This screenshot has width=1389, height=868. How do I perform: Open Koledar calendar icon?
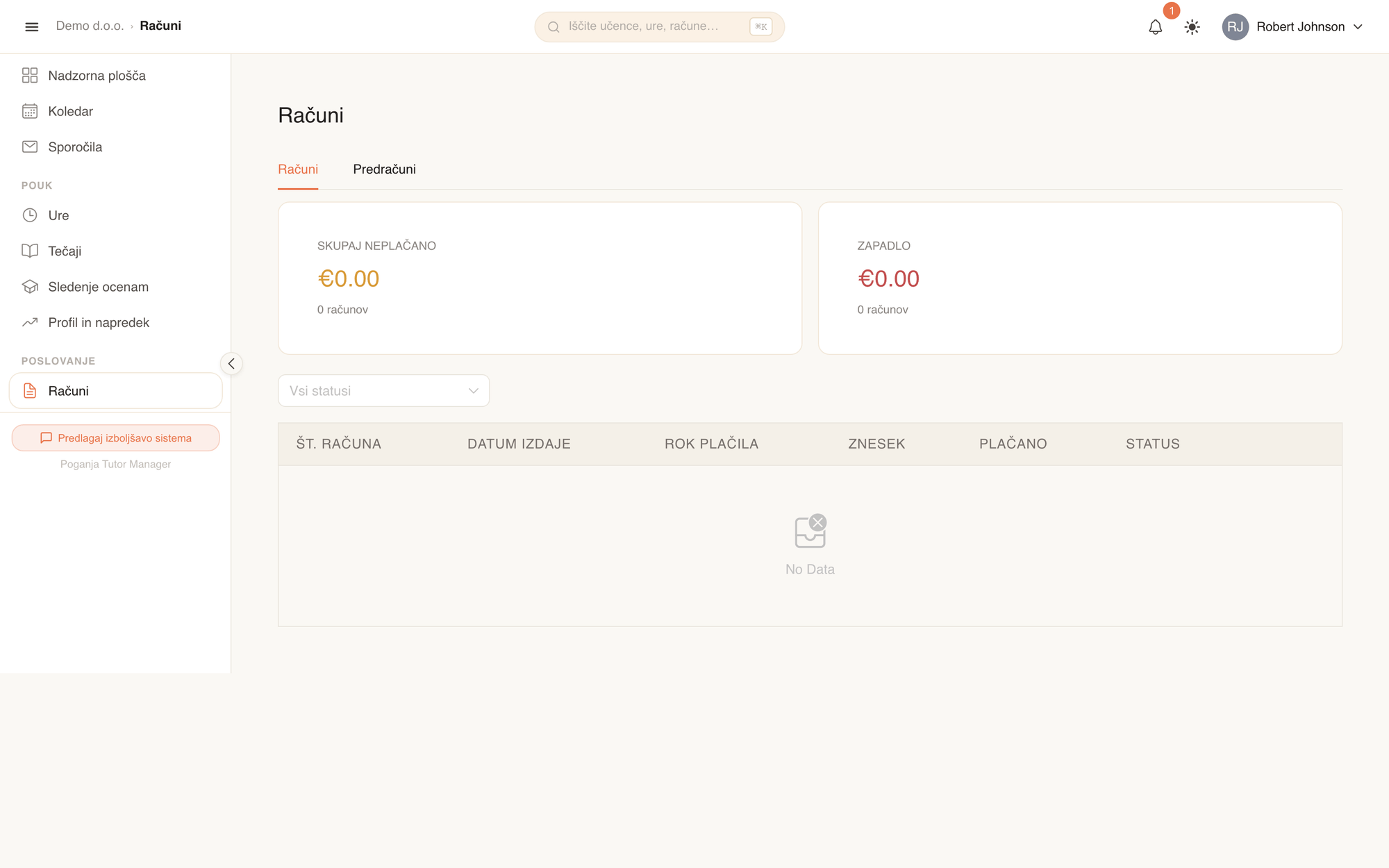pos(30,111)
